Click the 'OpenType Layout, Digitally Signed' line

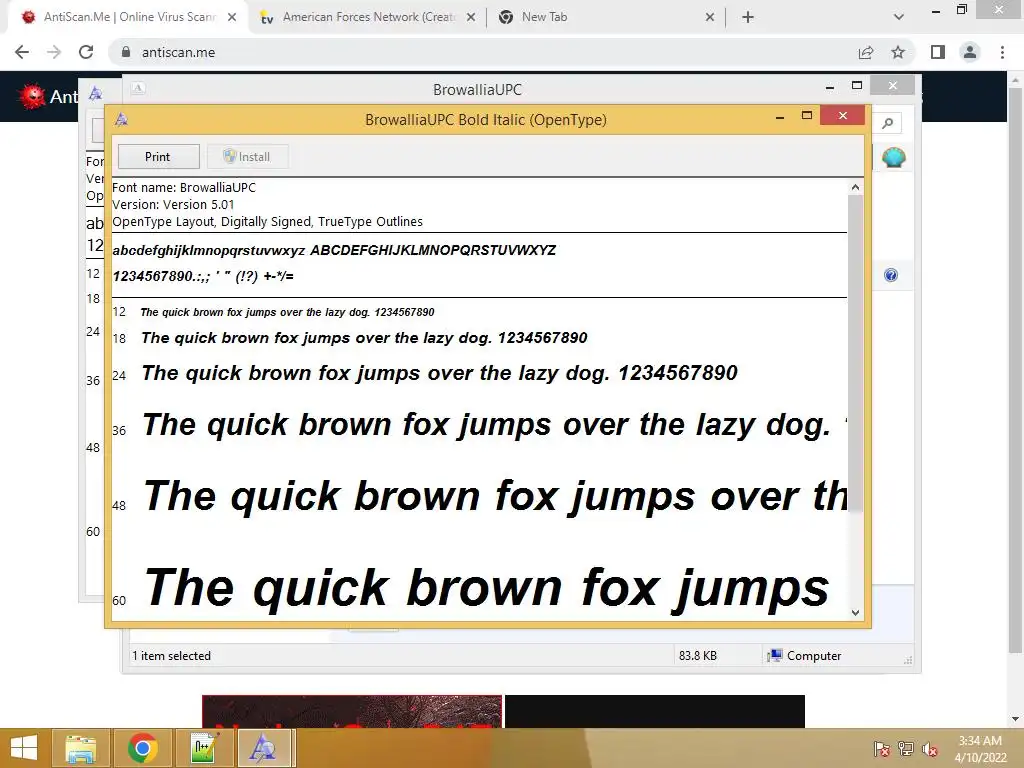[x=267, y=221]
